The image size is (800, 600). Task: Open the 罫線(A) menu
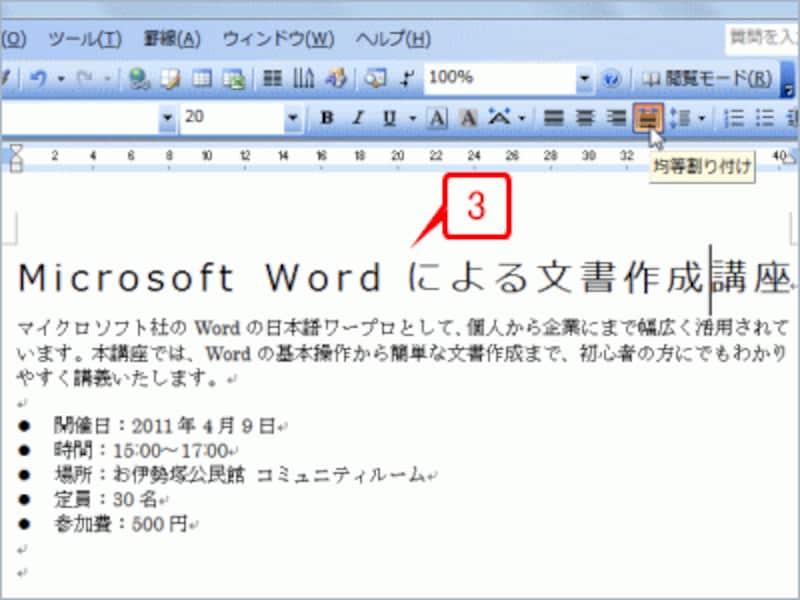[172, 39]
